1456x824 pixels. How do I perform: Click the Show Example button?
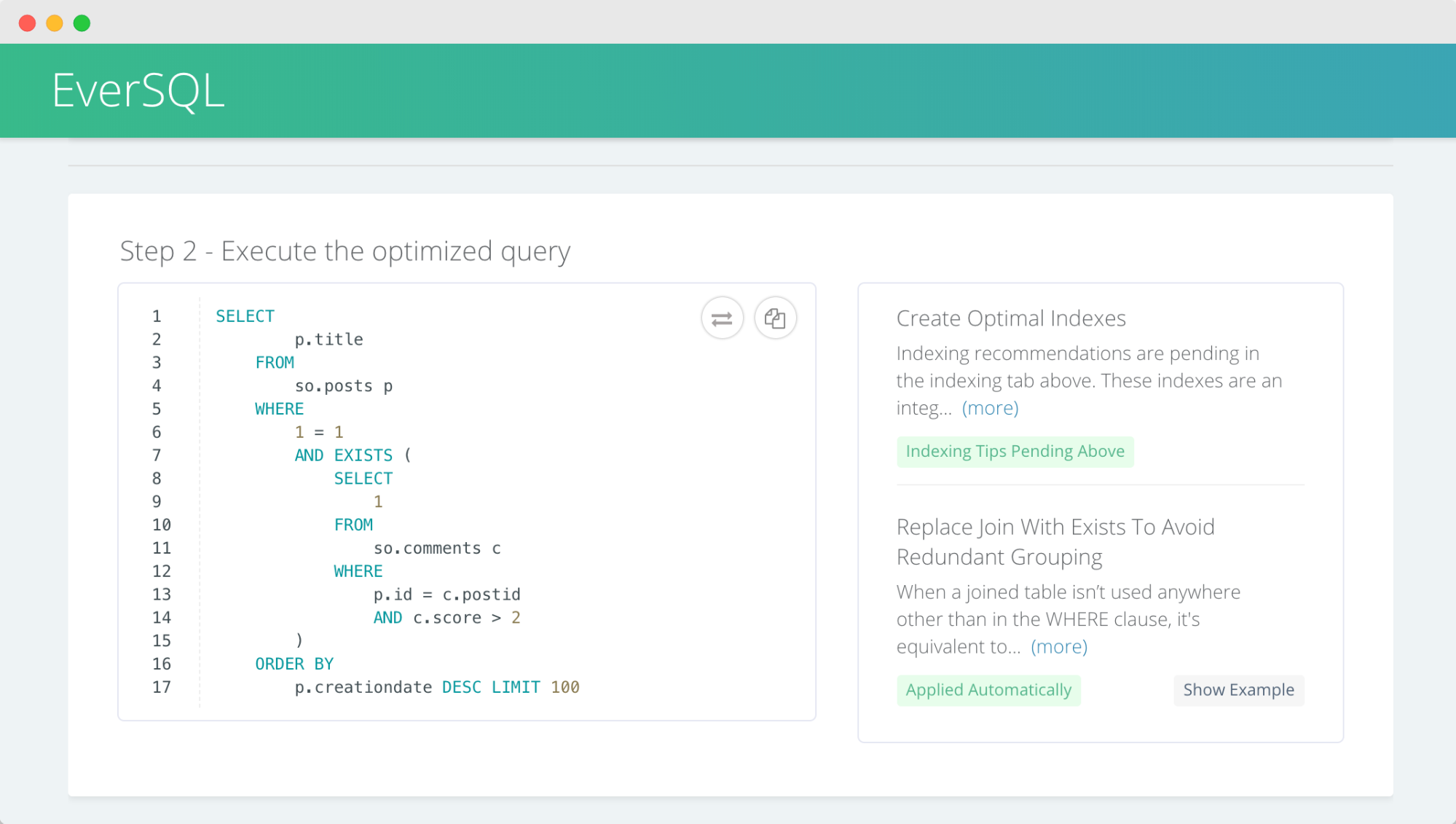pos(1238,689)
